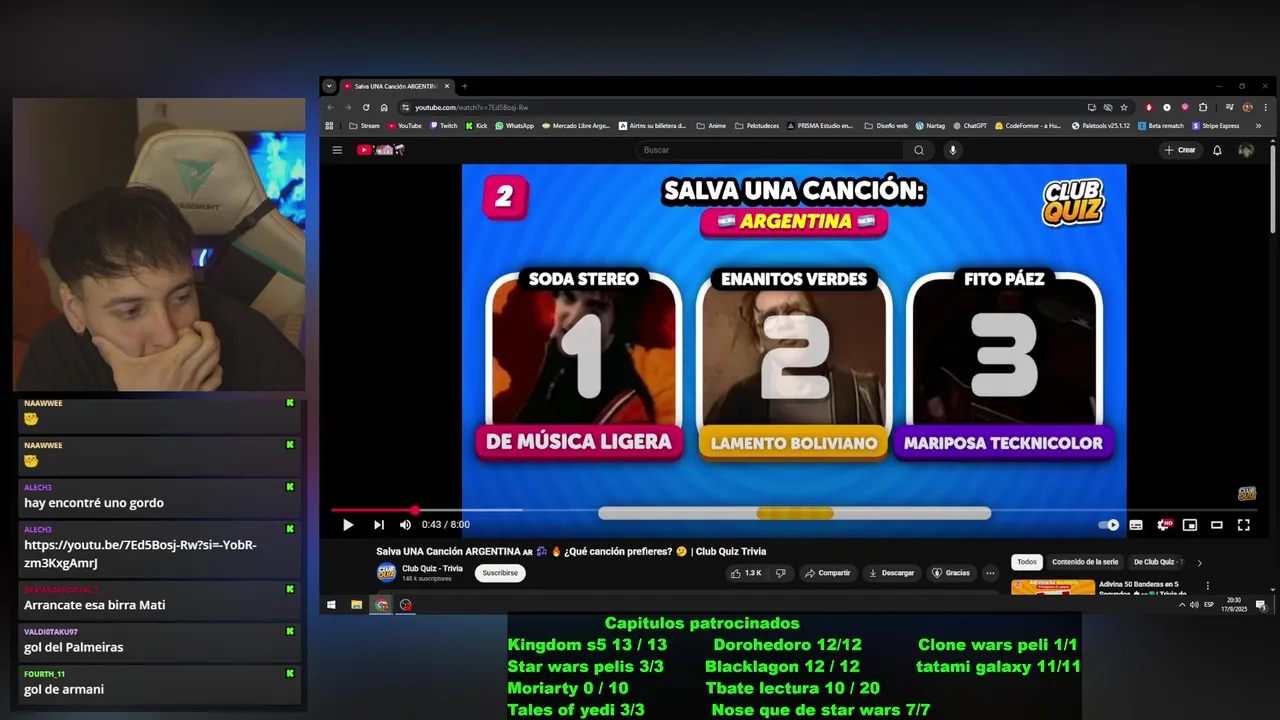
Task: Go to browser home page
Action: [x=384, y=107]
